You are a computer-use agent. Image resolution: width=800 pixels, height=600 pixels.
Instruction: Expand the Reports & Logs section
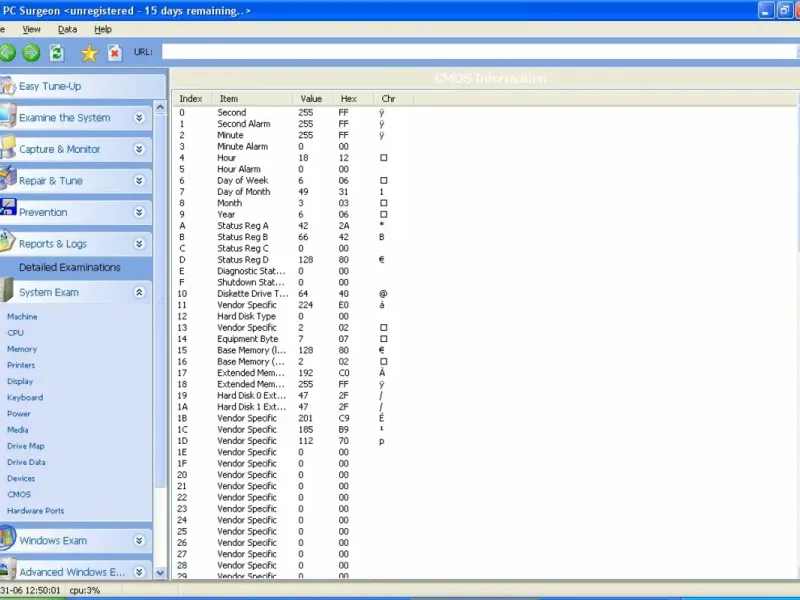139,244
